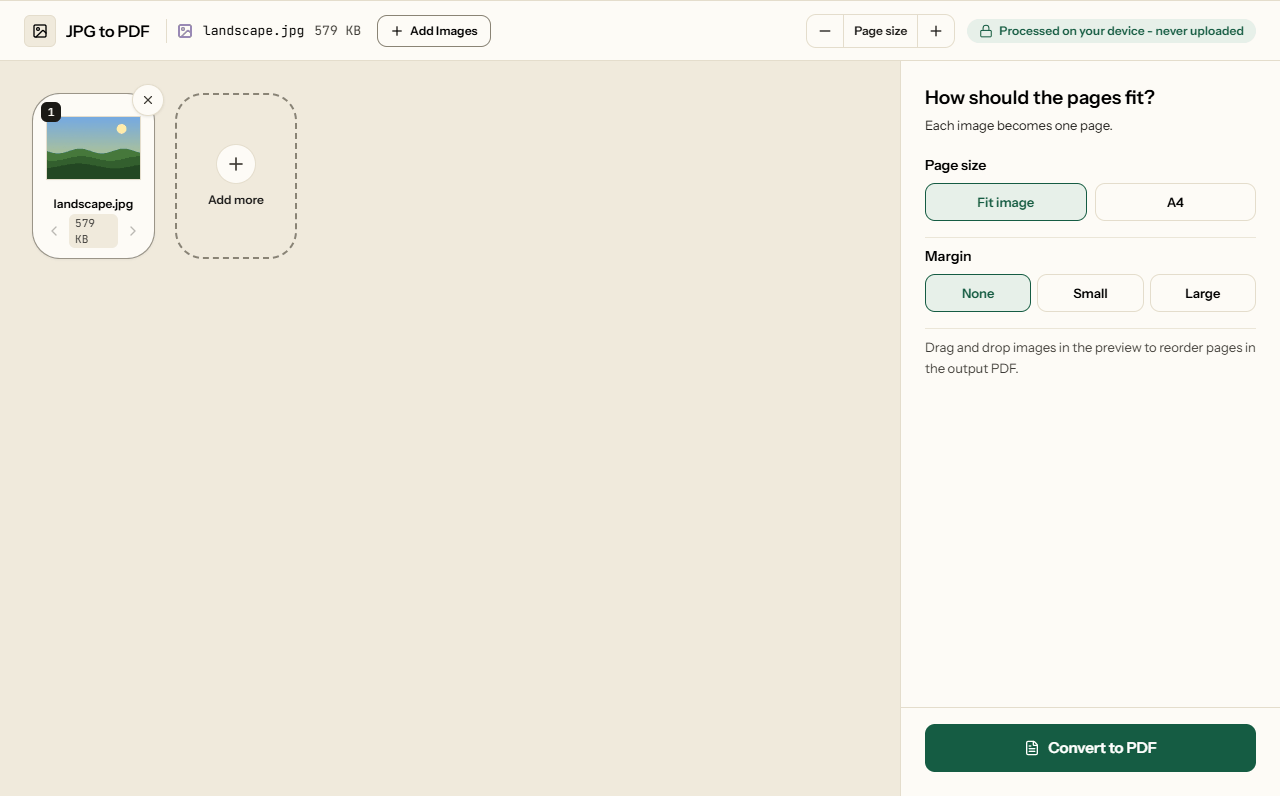Click the 'How should the pages fit?' heading

1040,97
